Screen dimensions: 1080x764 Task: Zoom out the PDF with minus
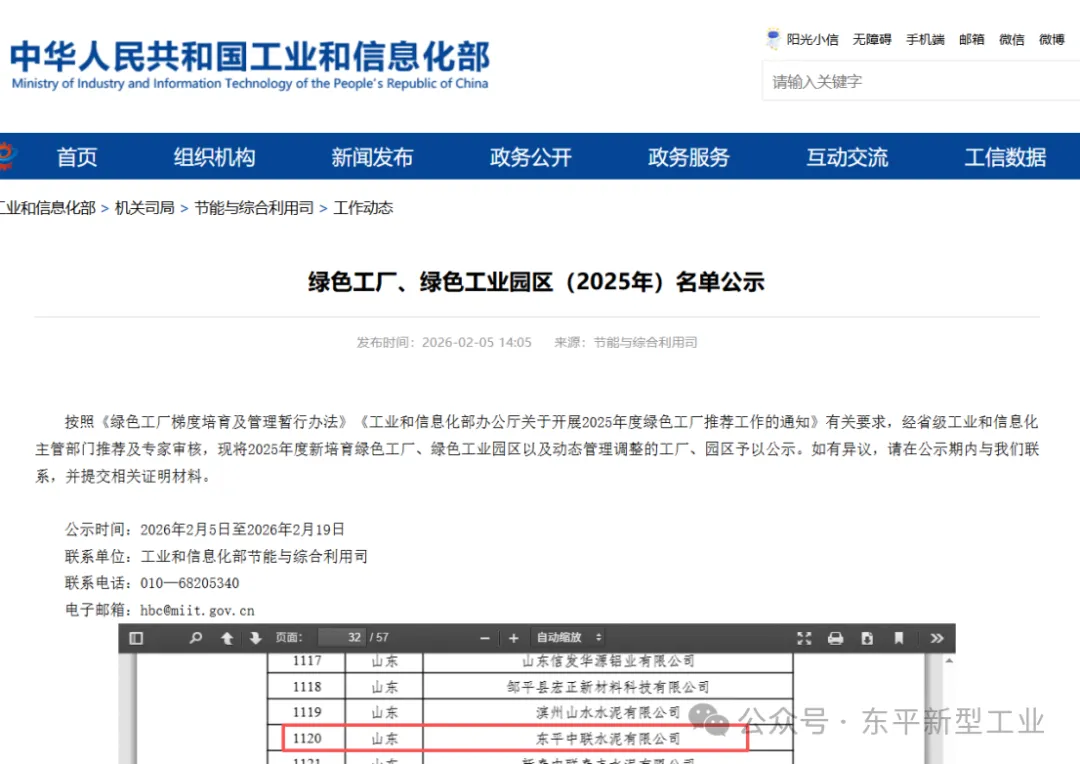[x=485, y=638]
